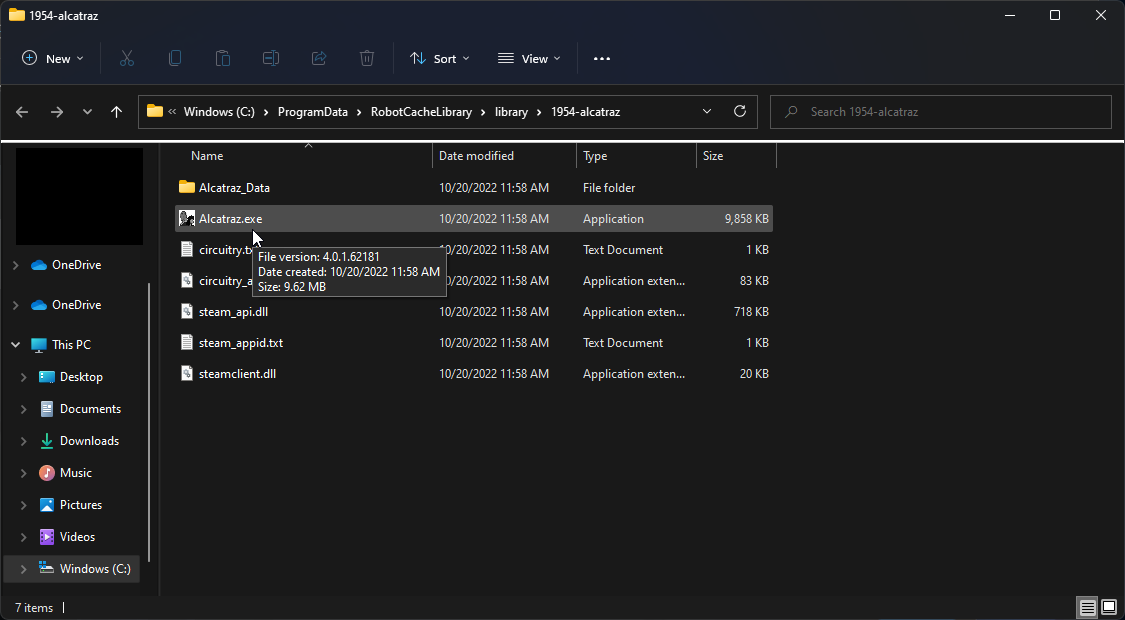The width and height of the screenshot is (1125, 620).
Task: Select Desktop in the navigation pane
Action: [x=81, y=377]
